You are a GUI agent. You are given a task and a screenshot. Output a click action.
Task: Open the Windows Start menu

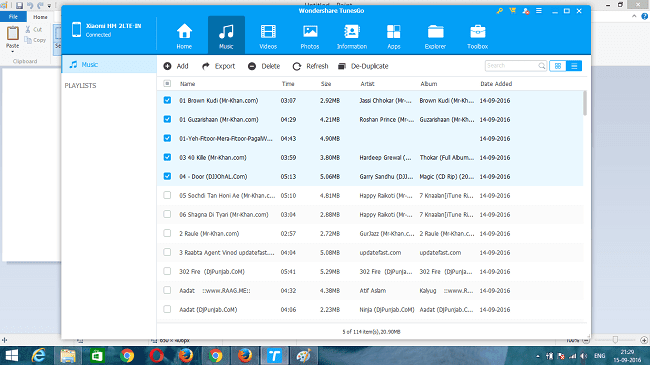point(12,356)
